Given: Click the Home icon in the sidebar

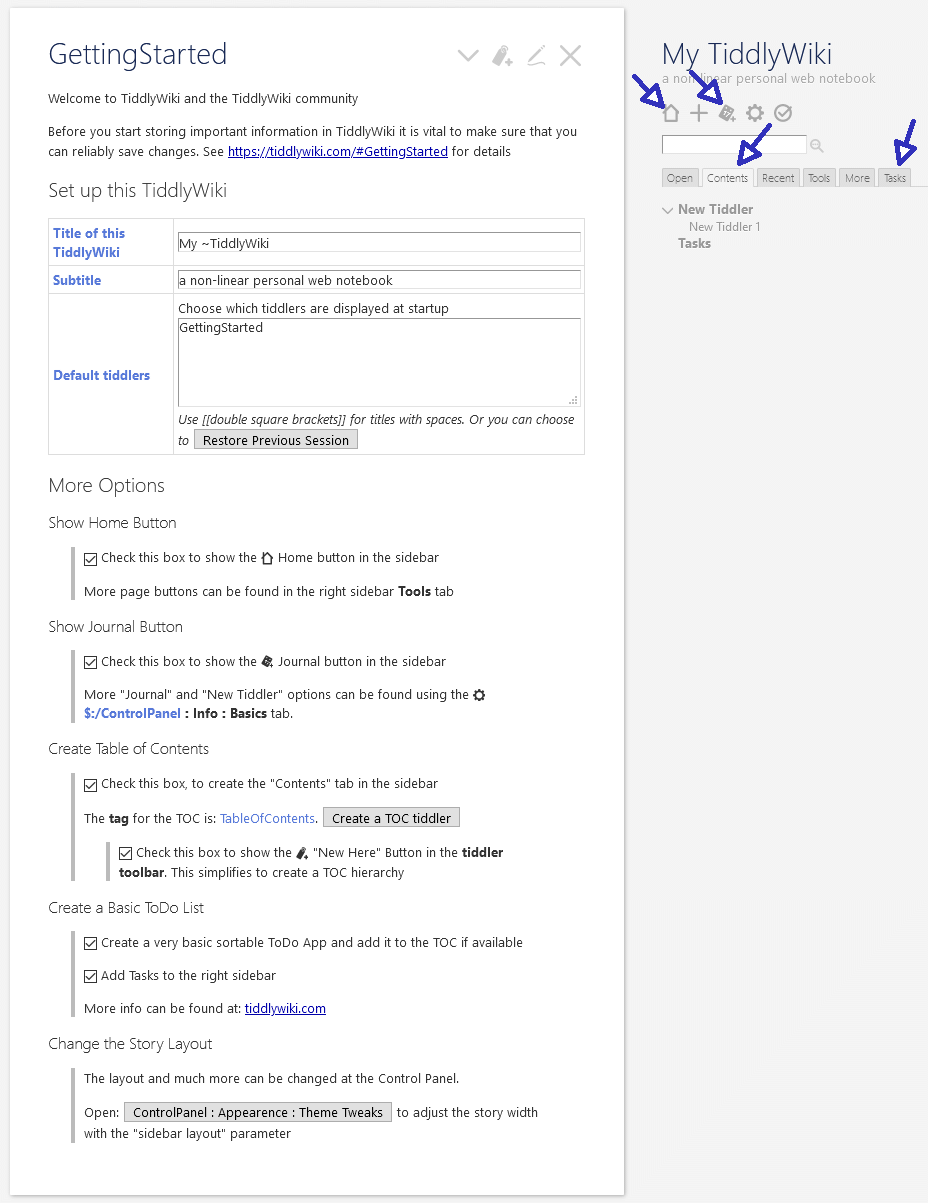Looking at the screenshot, I should [671, 113].
